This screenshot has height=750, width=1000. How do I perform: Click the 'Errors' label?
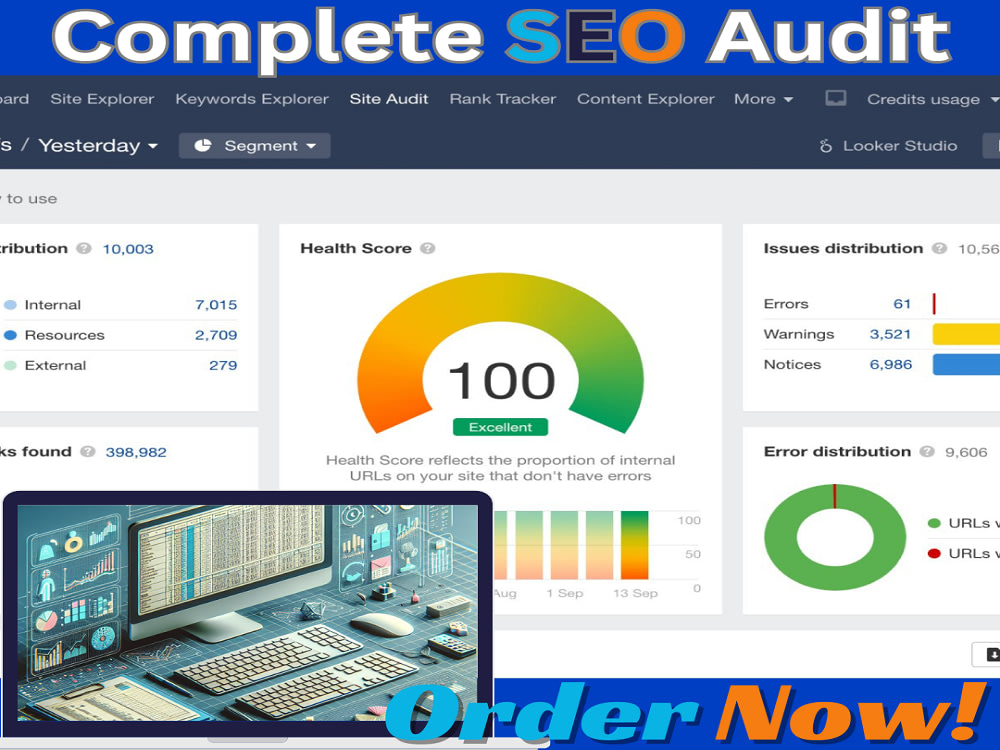click(x=786, y=304)
